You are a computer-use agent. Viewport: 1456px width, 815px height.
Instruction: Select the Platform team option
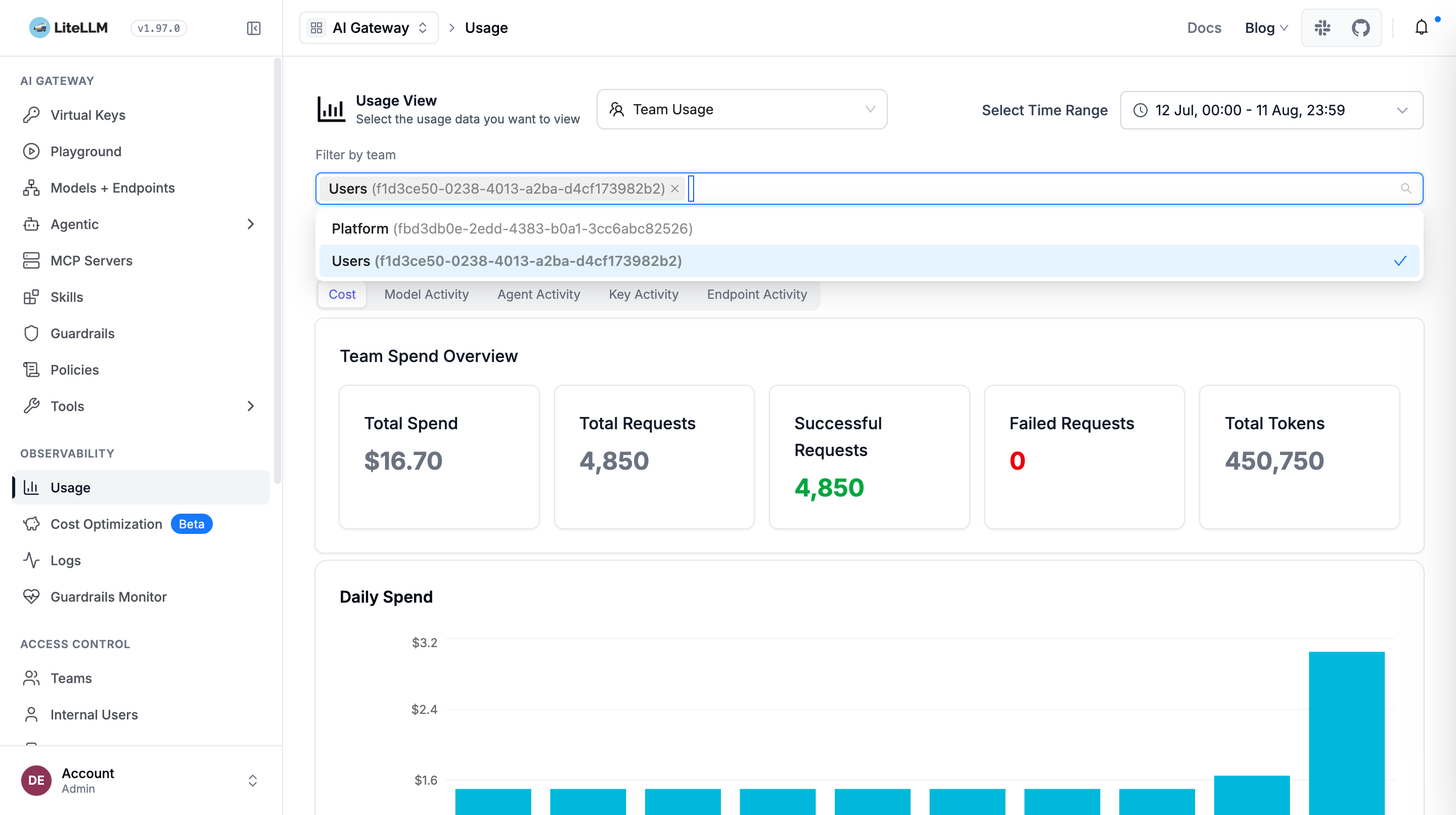870,229
